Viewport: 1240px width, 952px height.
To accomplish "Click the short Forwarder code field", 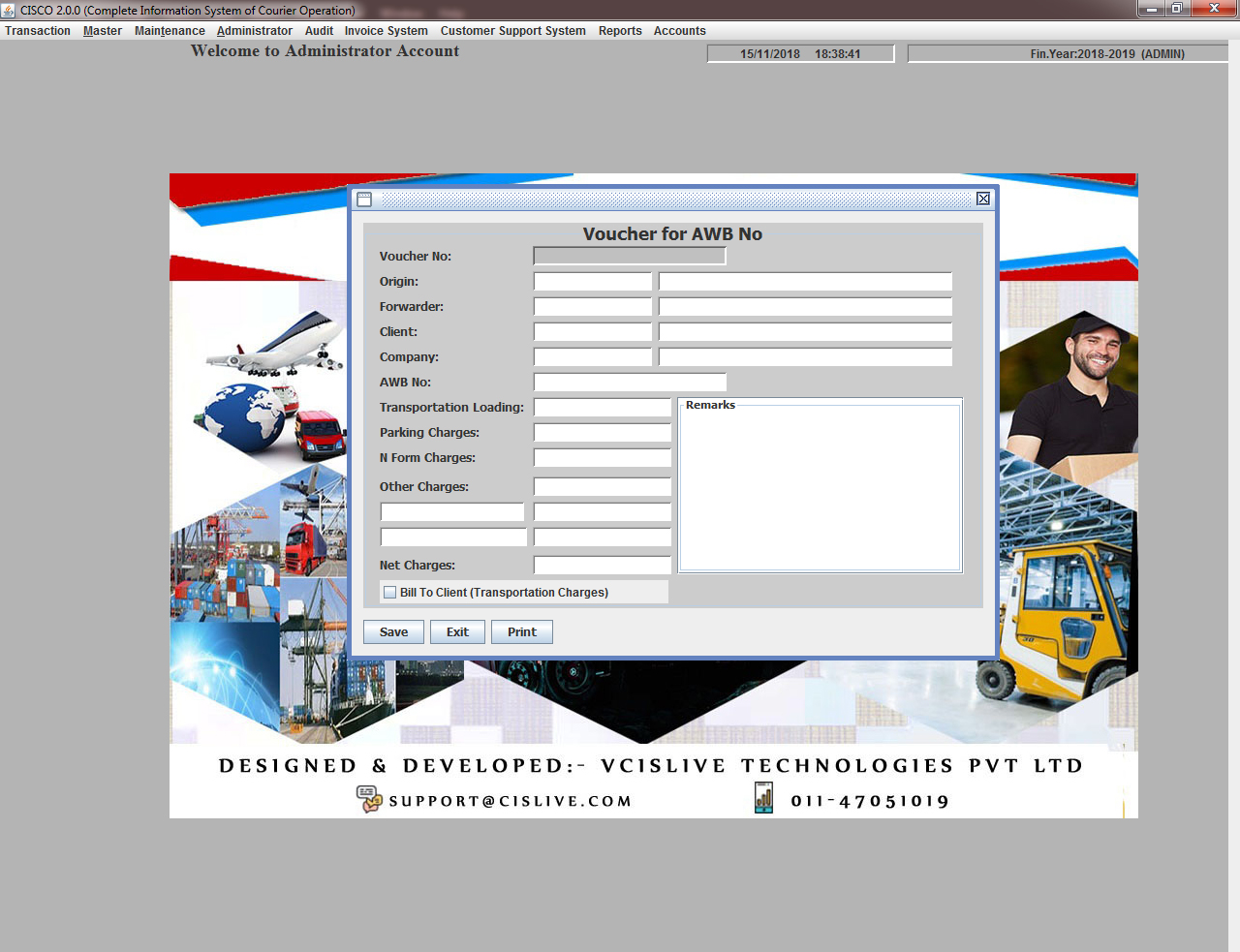I will tap(593, 307).
